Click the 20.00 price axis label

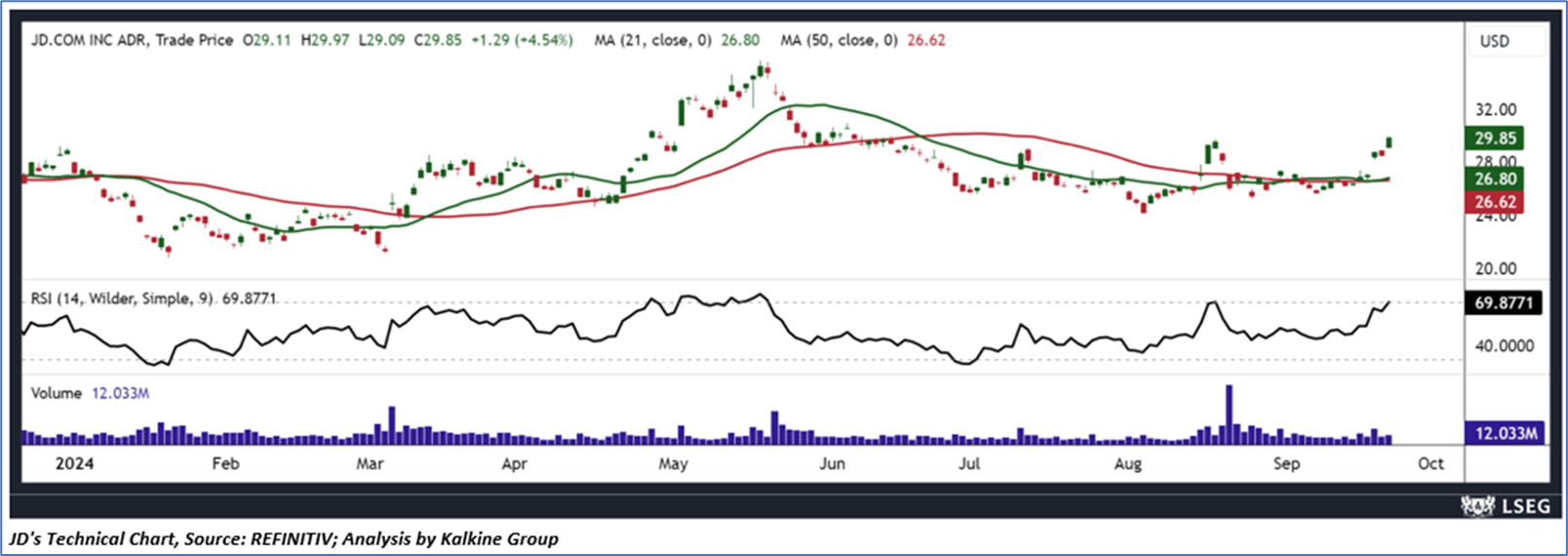1496,268
